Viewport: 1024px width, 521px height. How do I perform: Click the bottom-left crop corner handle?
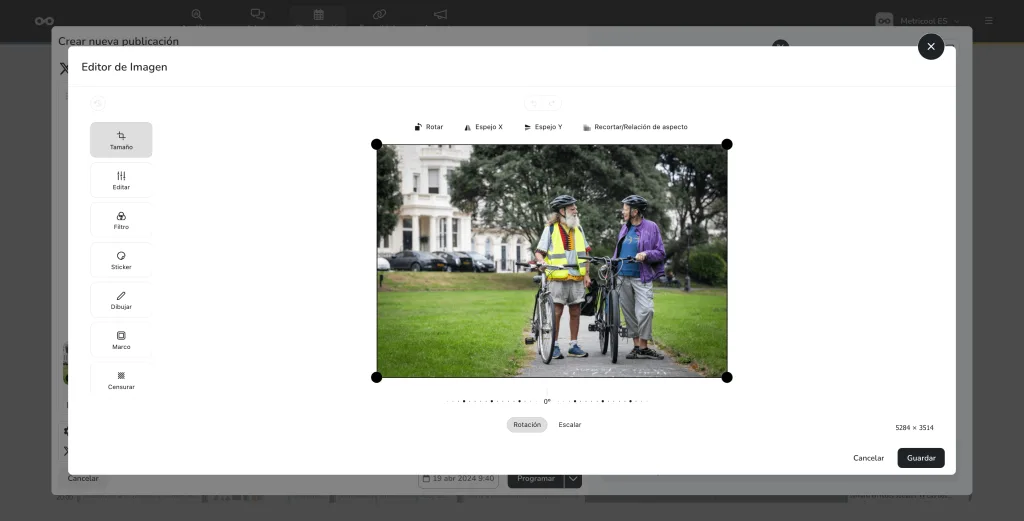[x=377, y=377]
